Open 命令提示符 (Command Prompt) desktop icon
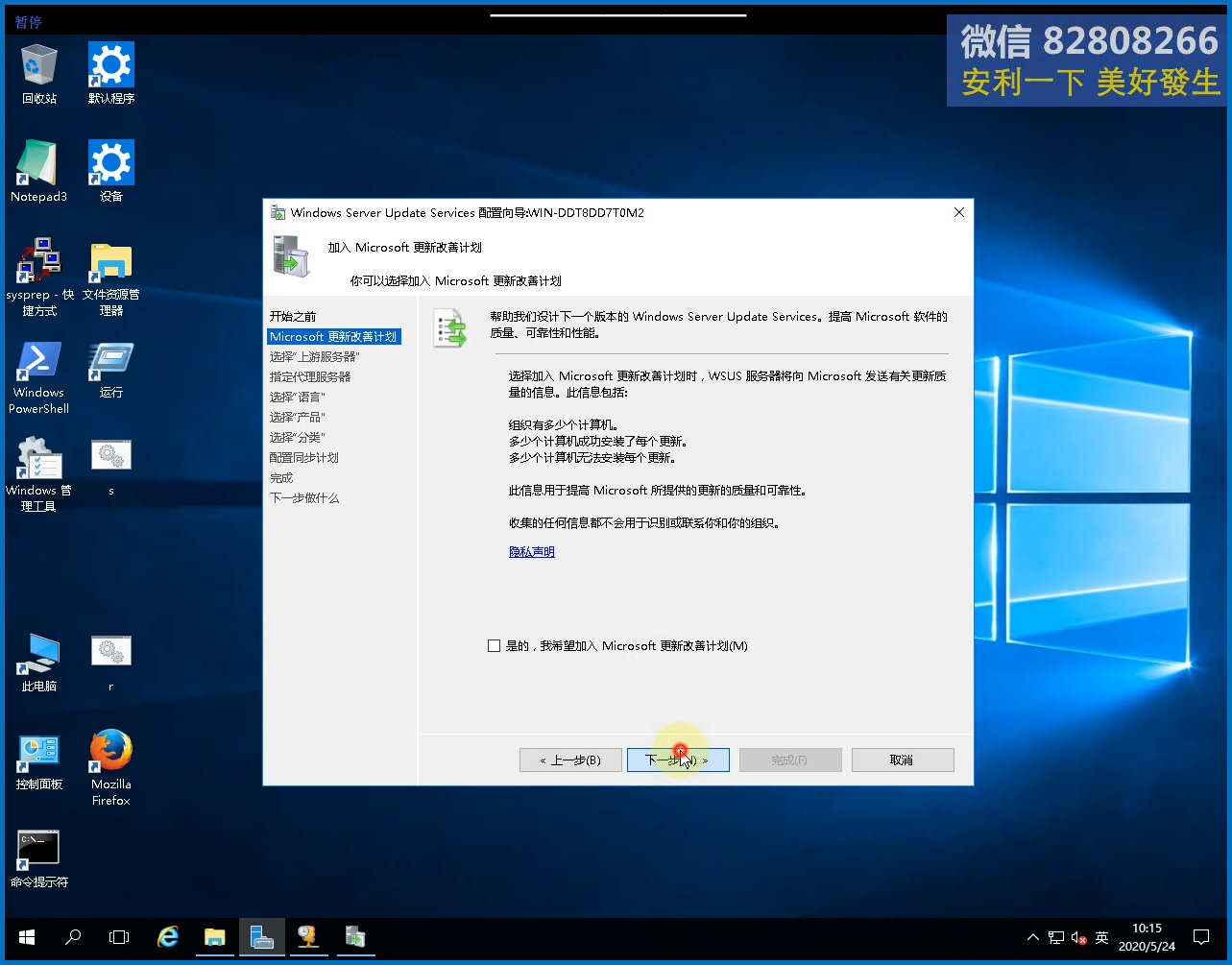 tap(38, 858)
